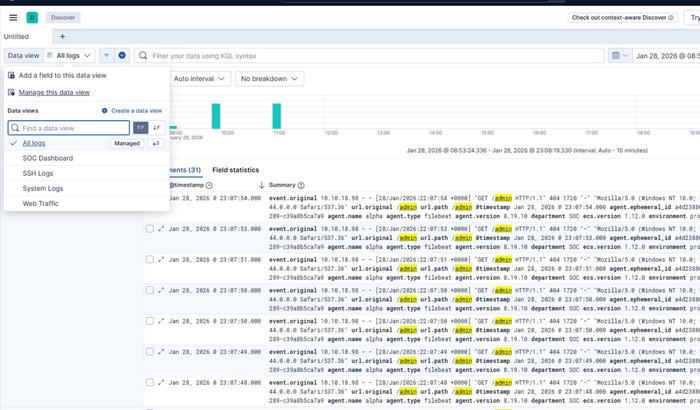
Task: Click the return arrow icon beside Managed
Action: pos(156,143)
